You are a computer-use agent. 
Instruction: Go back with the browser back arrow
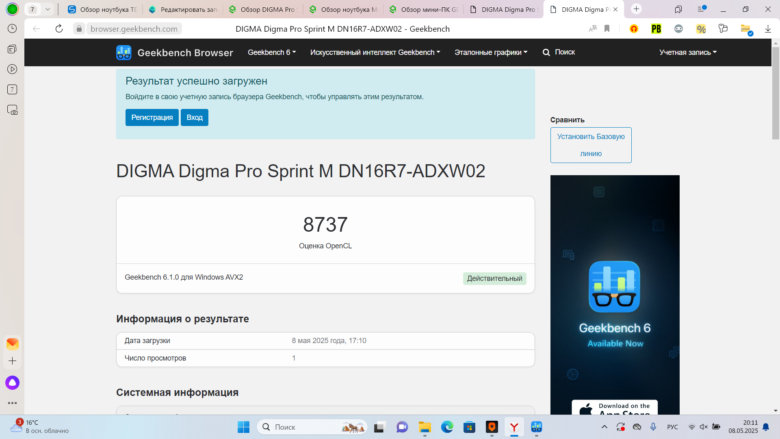coord(36,29)
